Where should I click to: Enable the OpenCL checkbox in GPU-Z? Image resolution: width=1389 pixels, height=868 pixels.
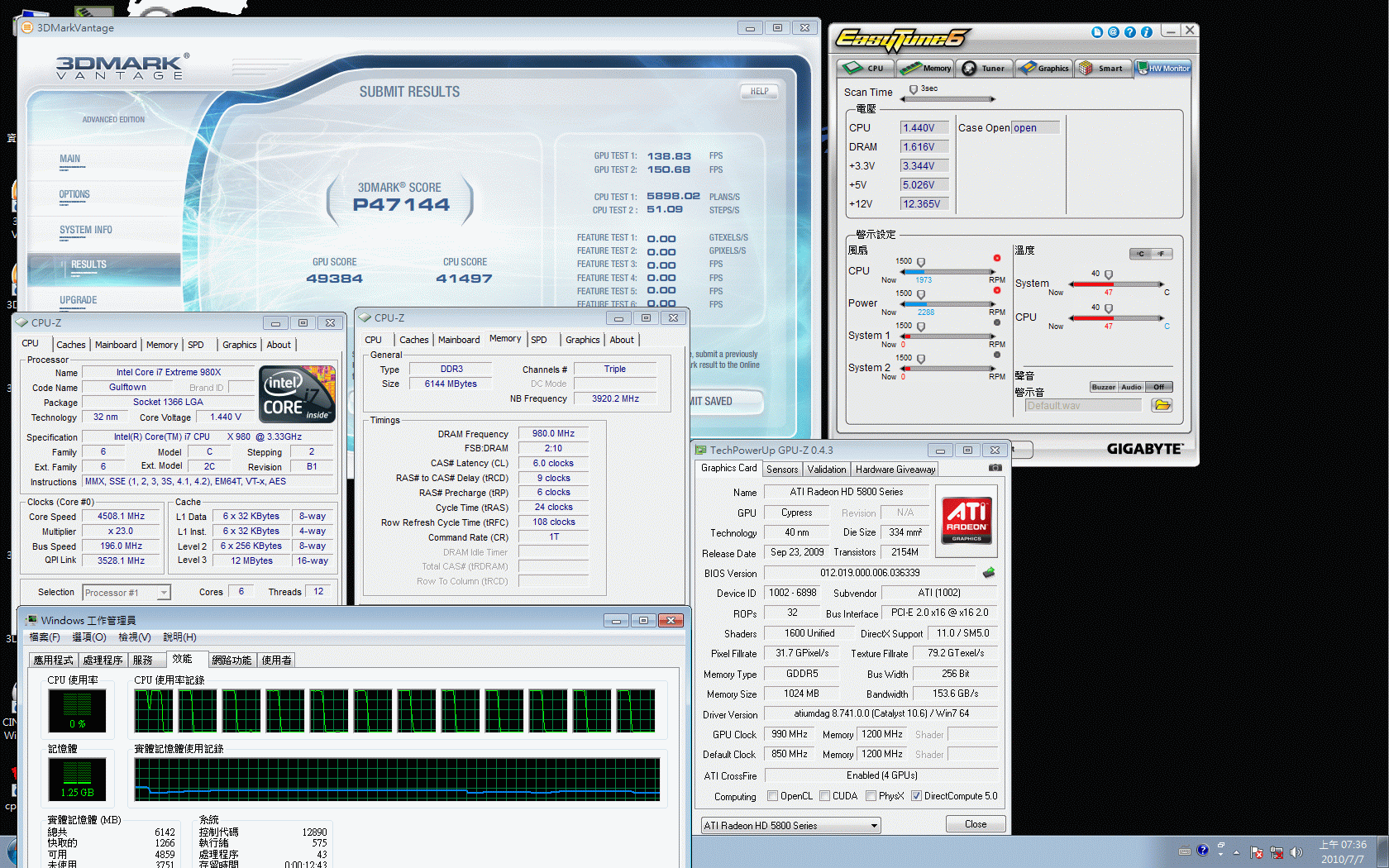coord(772,796)
